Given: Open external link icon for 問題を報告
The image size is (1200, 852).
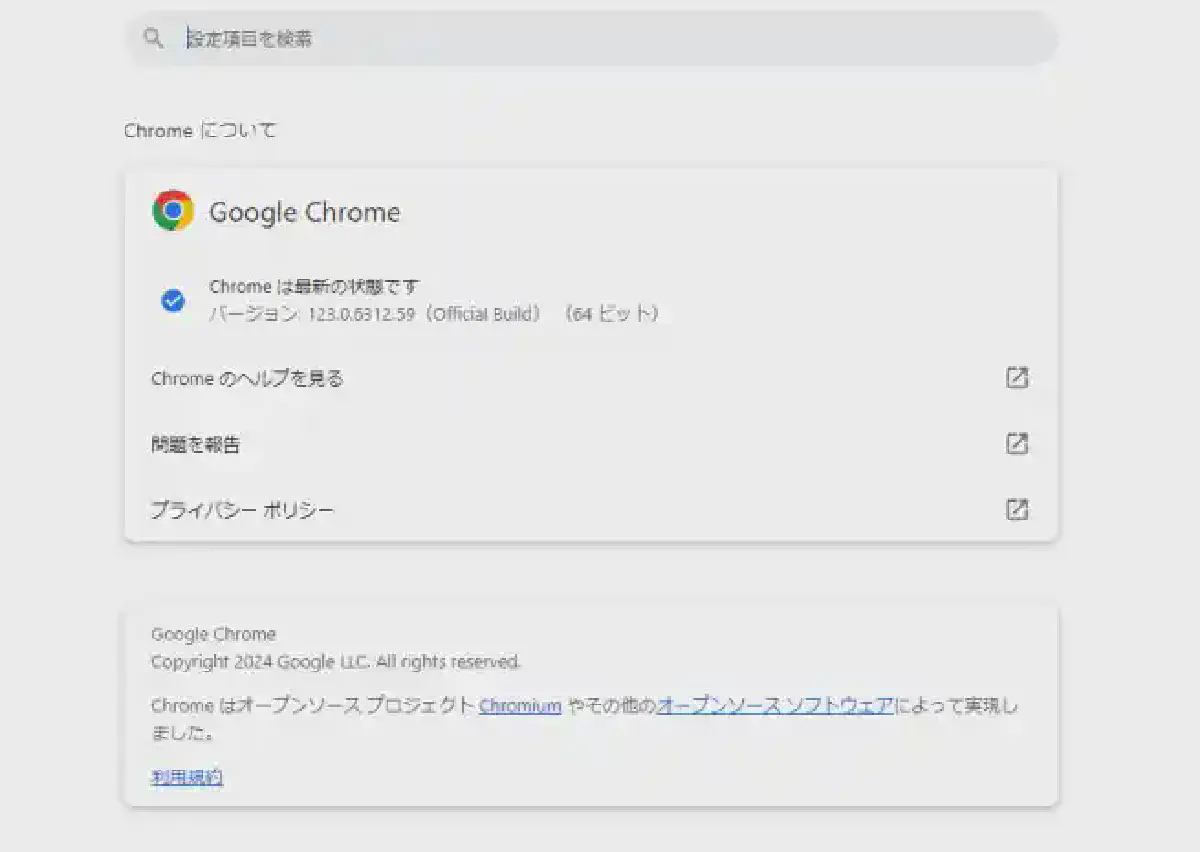Looking at the screenshot, I should coord(1016,444).
